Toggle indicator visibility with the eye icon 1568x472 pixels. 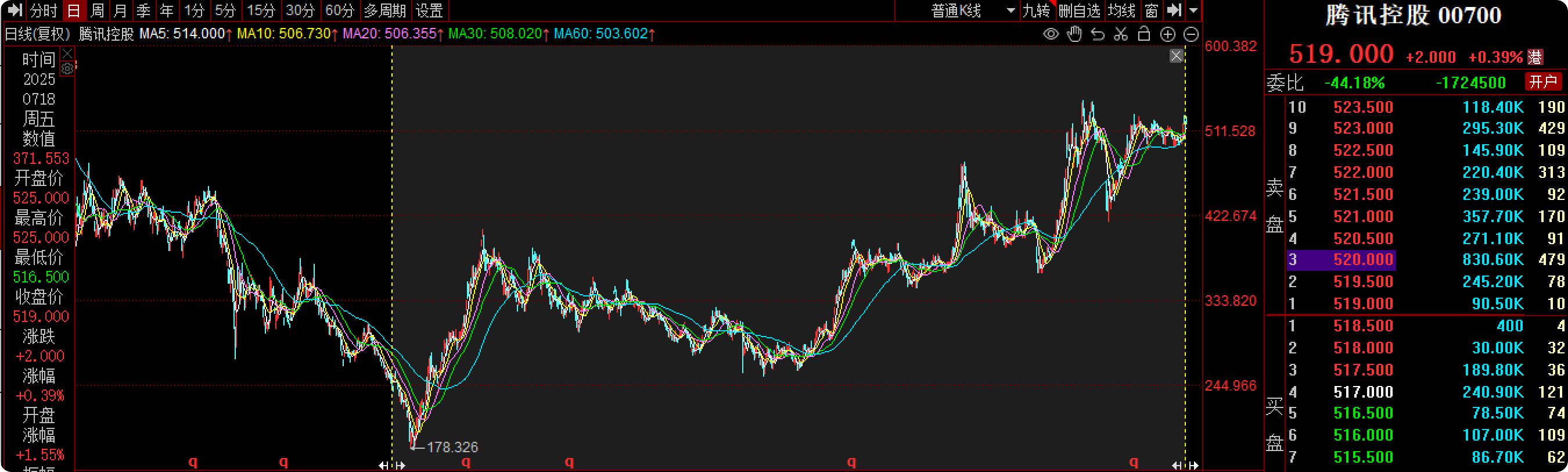[x=1051, y=34]
